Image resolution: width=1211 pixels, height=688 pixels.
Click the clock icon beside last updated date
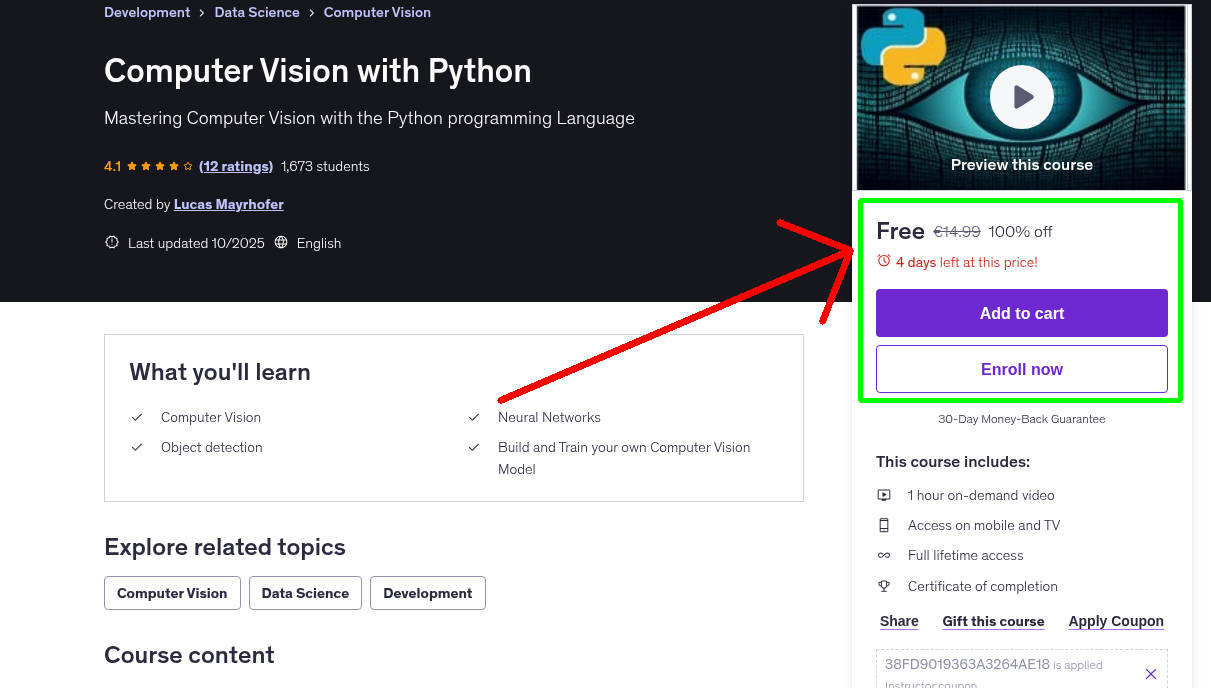(x=111, y=242)
